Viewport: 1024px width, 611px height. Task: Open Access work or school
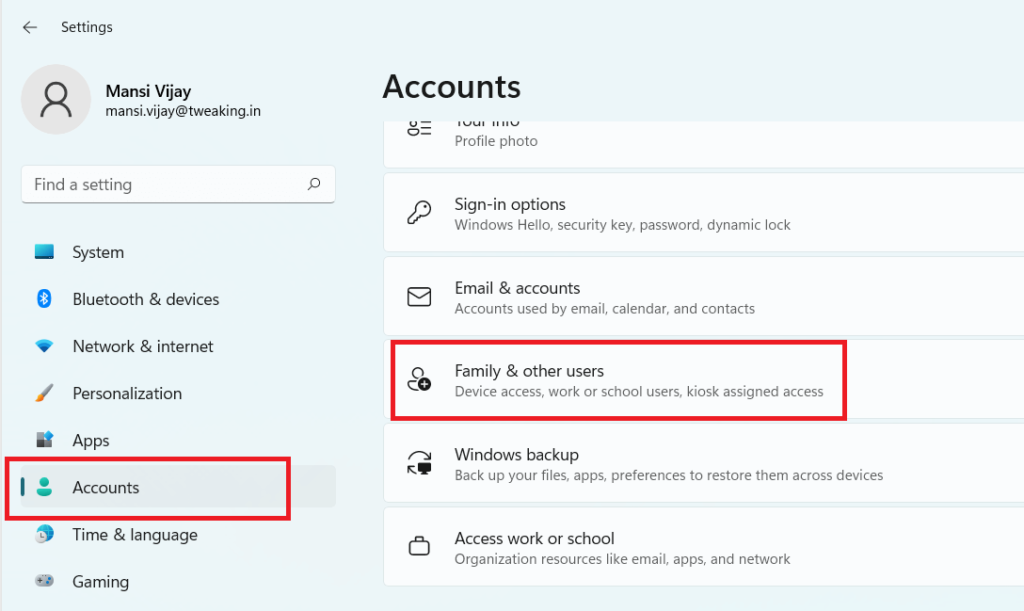pyautogui.click(x=703, y=547)
